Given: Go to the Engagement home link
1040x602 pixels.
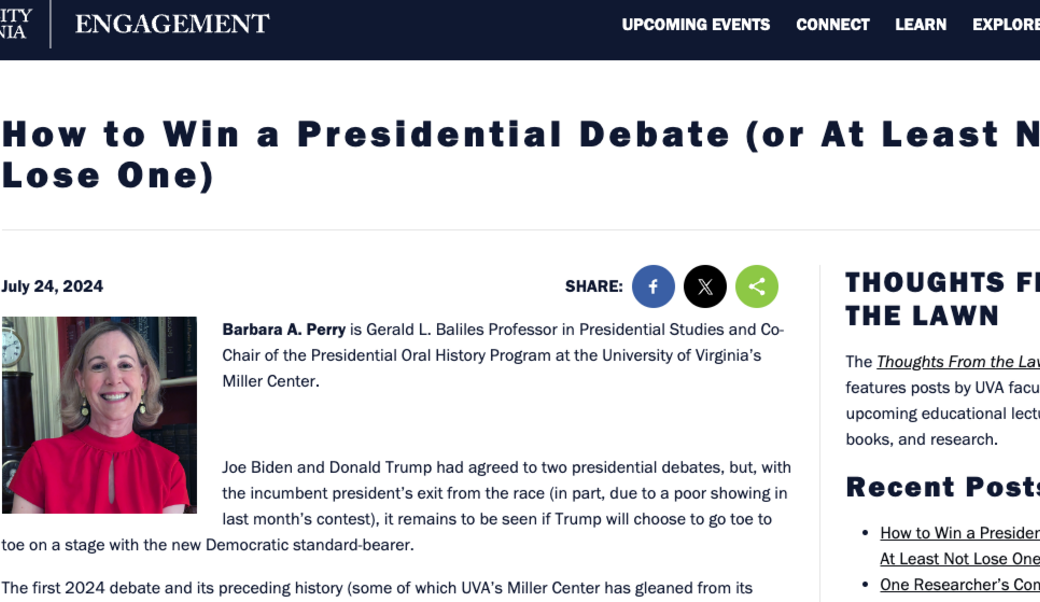Looking at the screenshot, I should pos(172,24).
